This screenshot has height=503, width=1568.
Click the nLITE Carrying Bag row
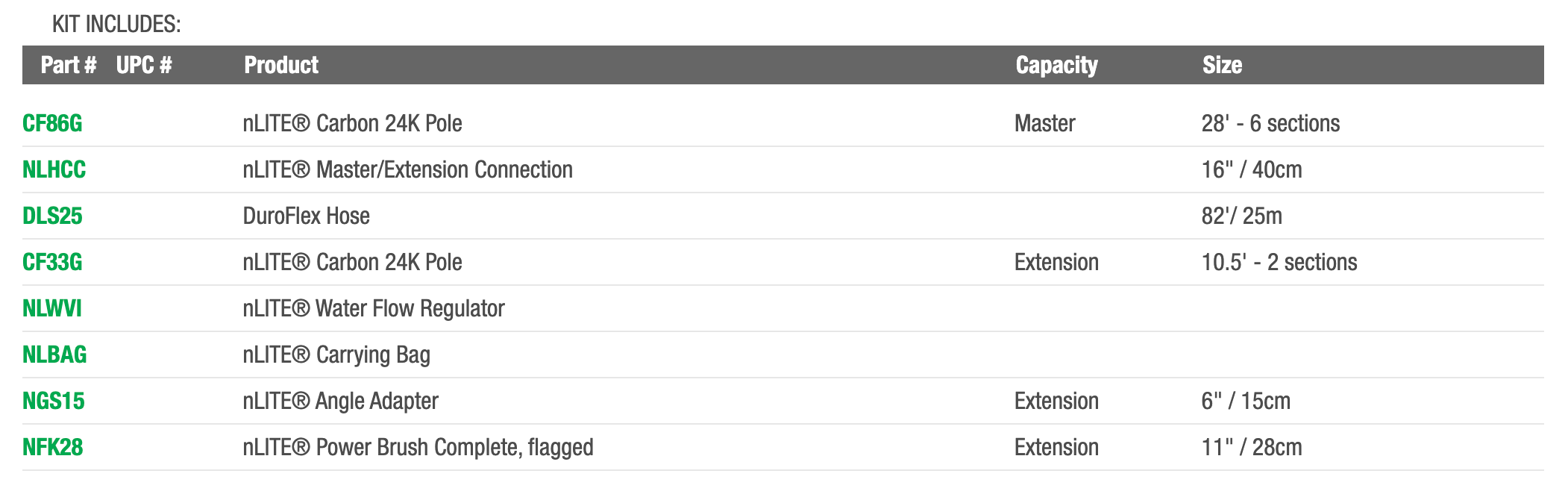coord(336,354)
